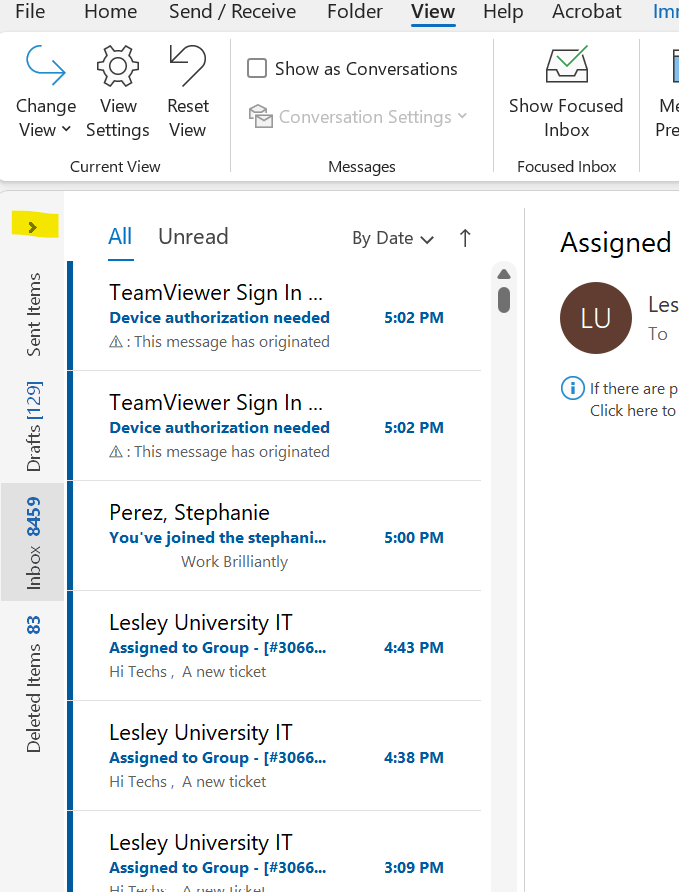Select the View ribbon tab
The width and height of the screenshot is (679, 892).
coord(433,12)
